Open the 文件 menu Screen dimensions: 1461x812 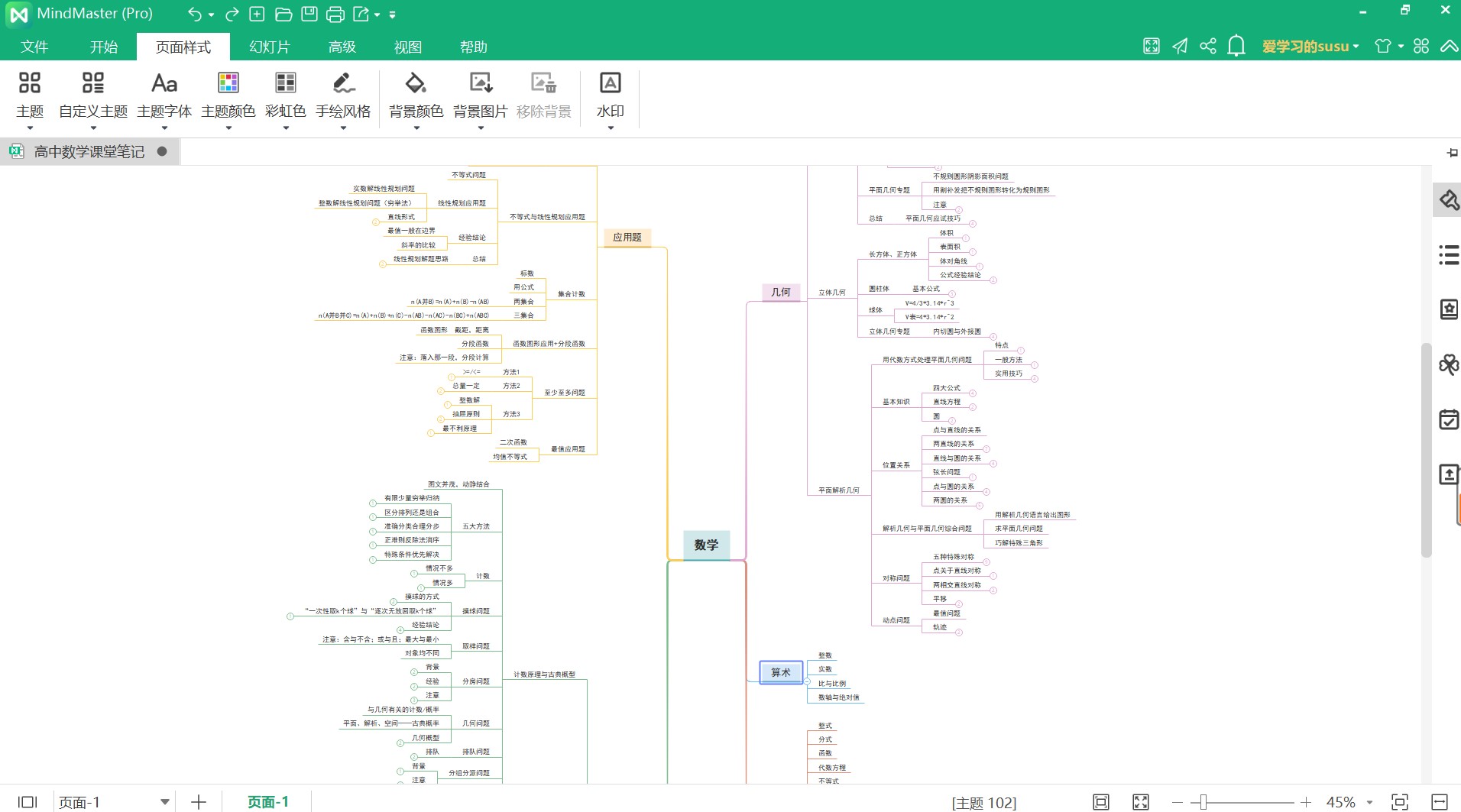[34, 47]
